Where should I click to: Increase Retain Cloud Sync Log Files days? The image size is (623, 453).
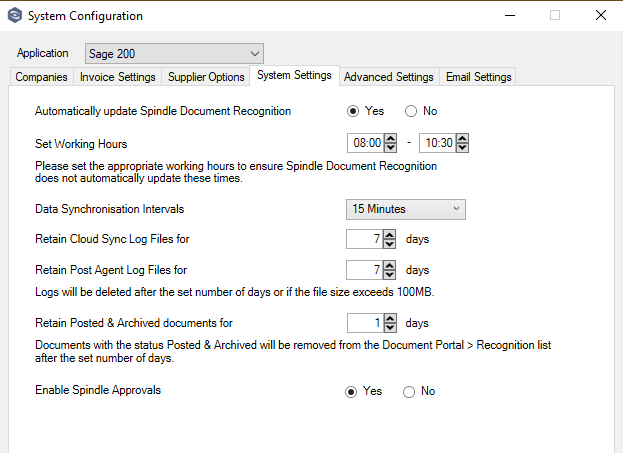click(389, 234)
